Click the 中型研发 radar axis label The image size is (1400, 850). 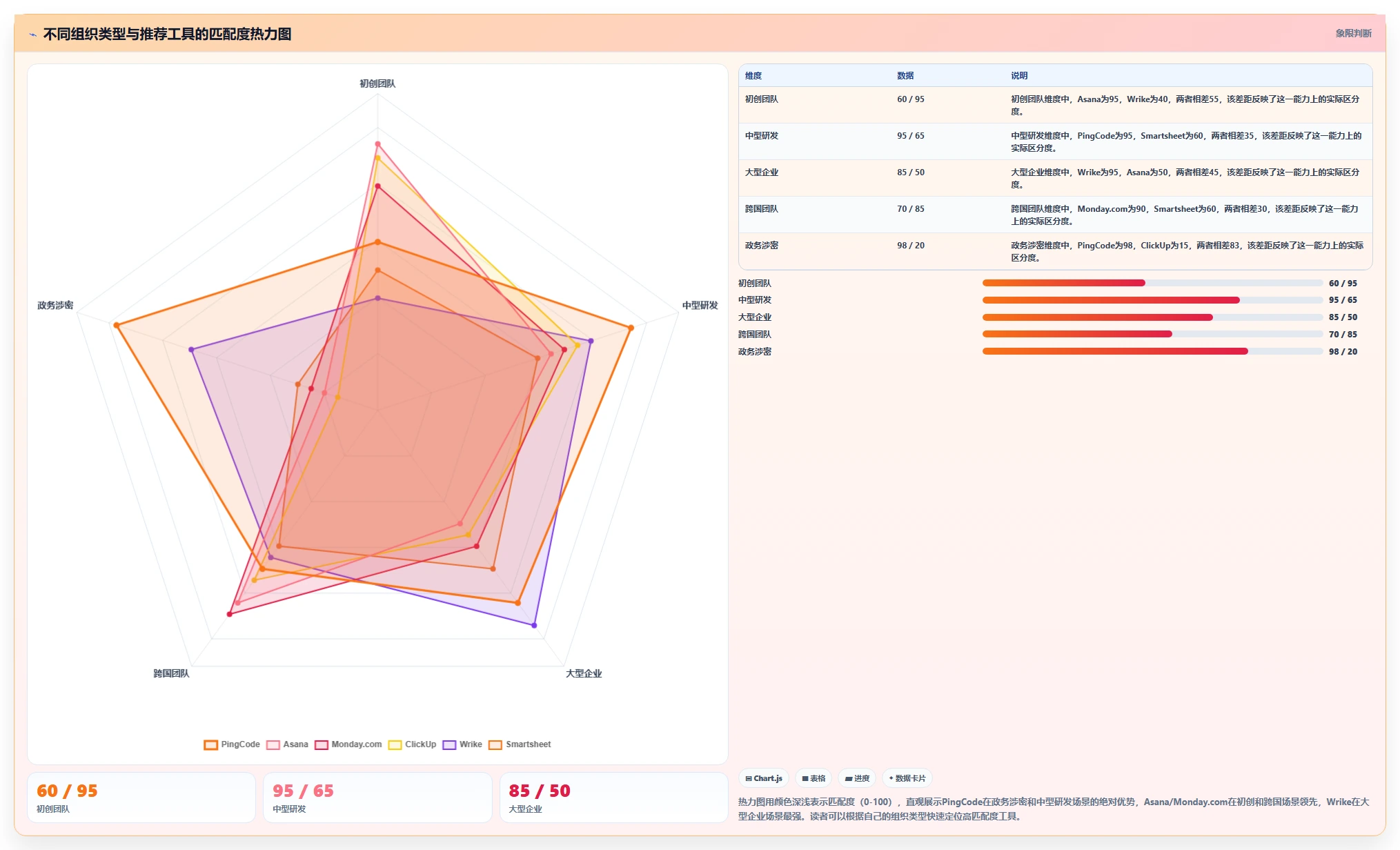(x=700, y=305)
